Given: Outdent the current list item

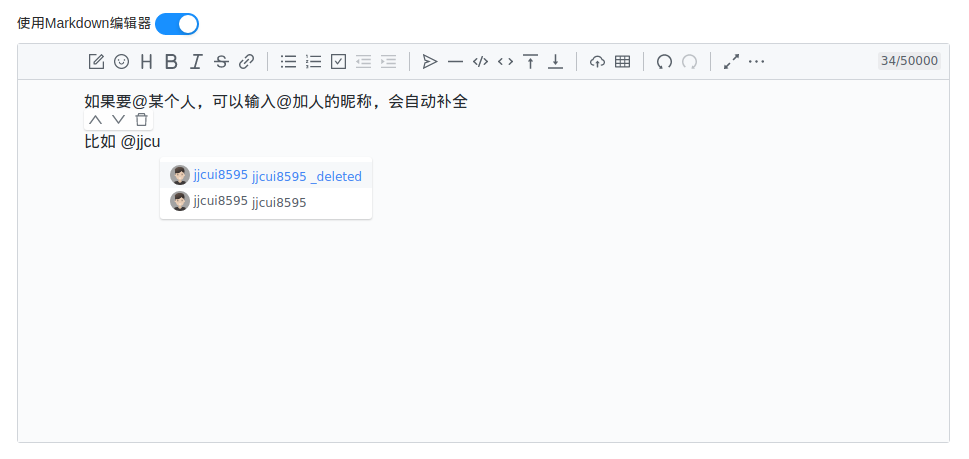Looking at the screenshot, I should click(363, 61).
